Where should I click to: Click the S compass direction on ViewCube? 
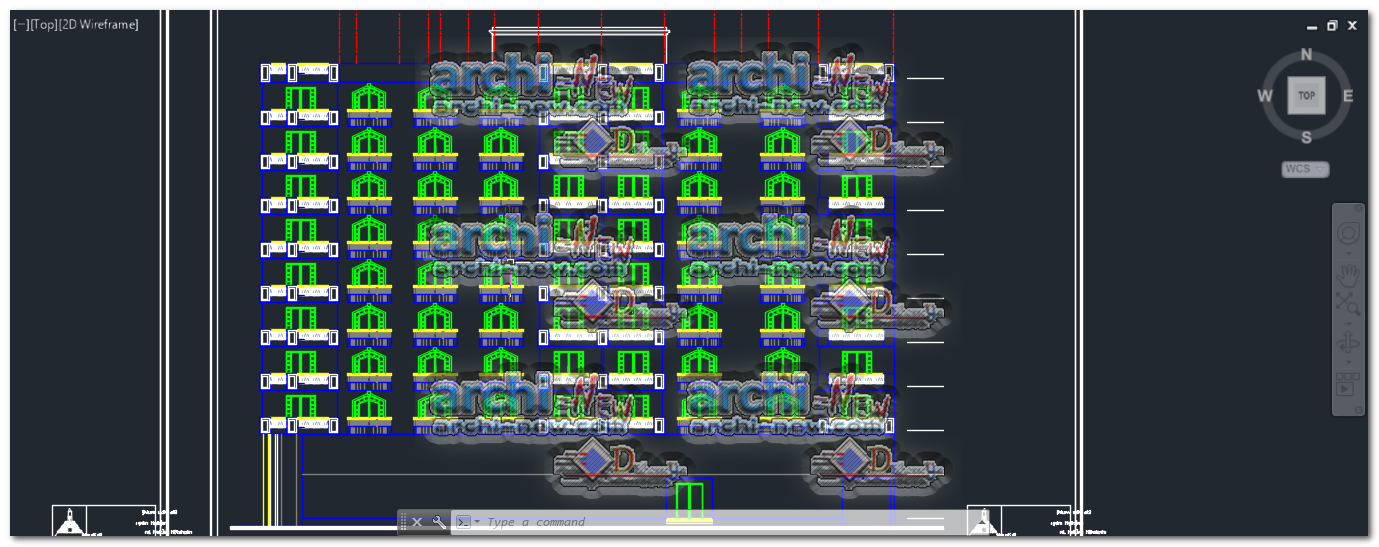coord(1306,137)
